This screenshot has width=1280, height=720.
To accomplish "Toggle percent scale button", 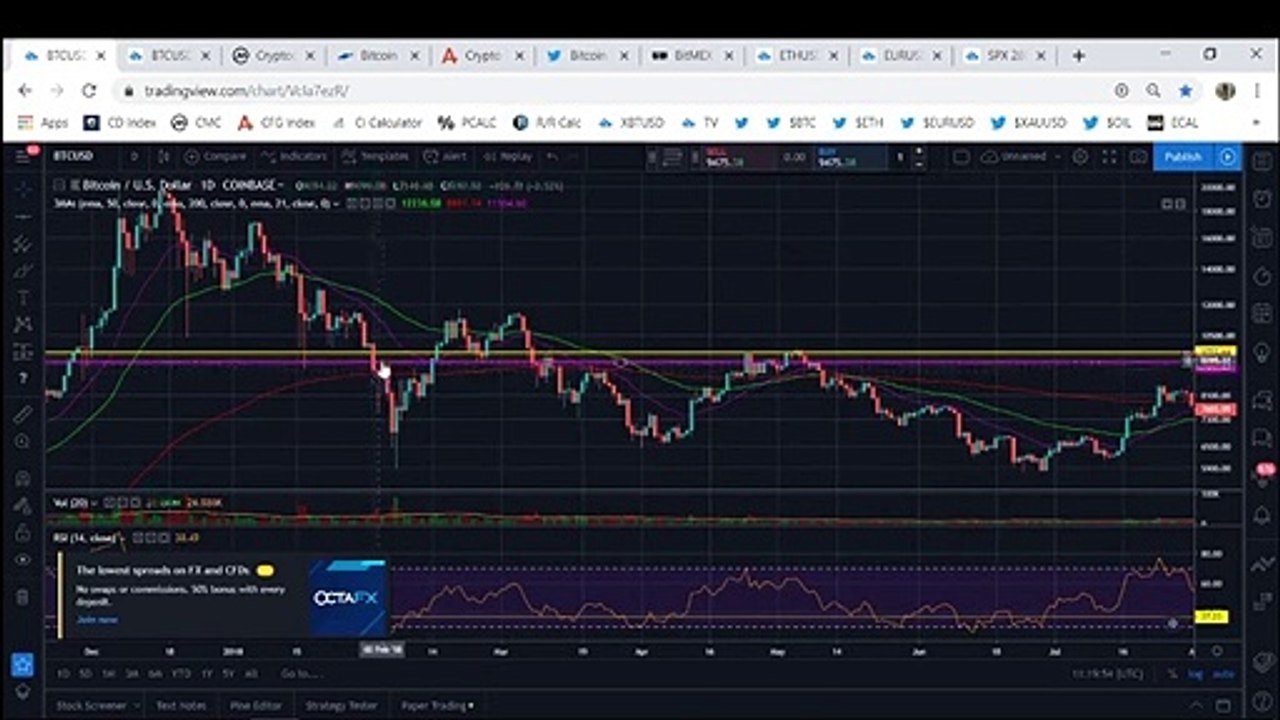I will pos(1172,674).
